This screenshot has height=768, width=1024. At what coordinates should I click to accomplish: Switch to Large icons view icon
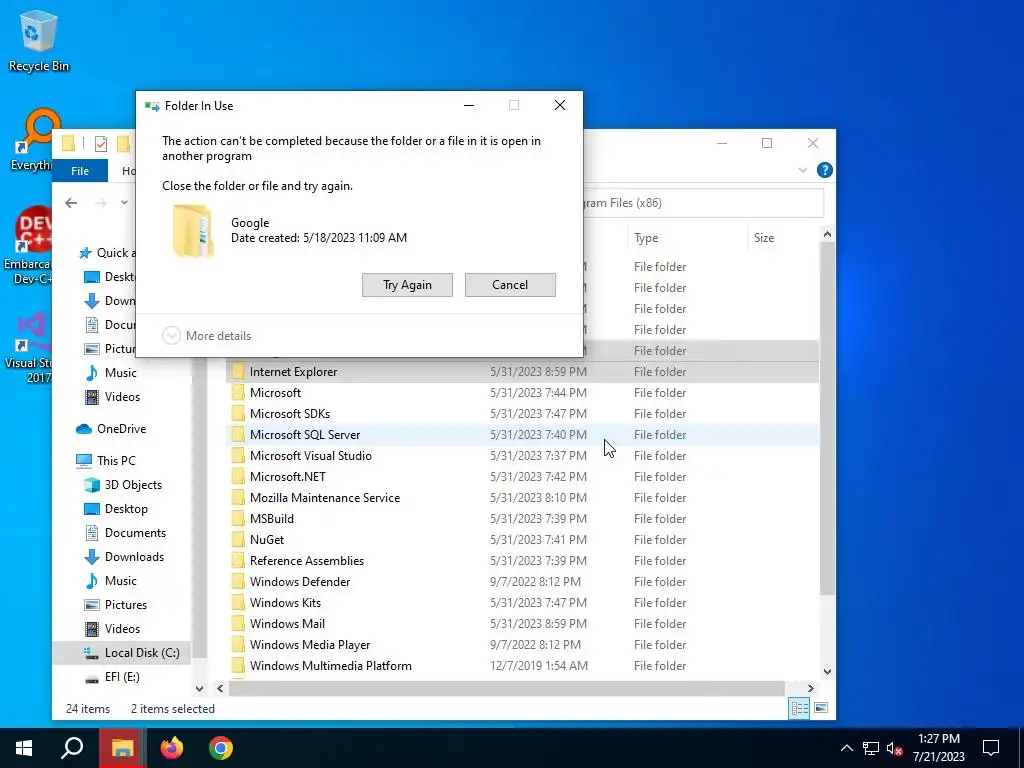tap(821, 708)
